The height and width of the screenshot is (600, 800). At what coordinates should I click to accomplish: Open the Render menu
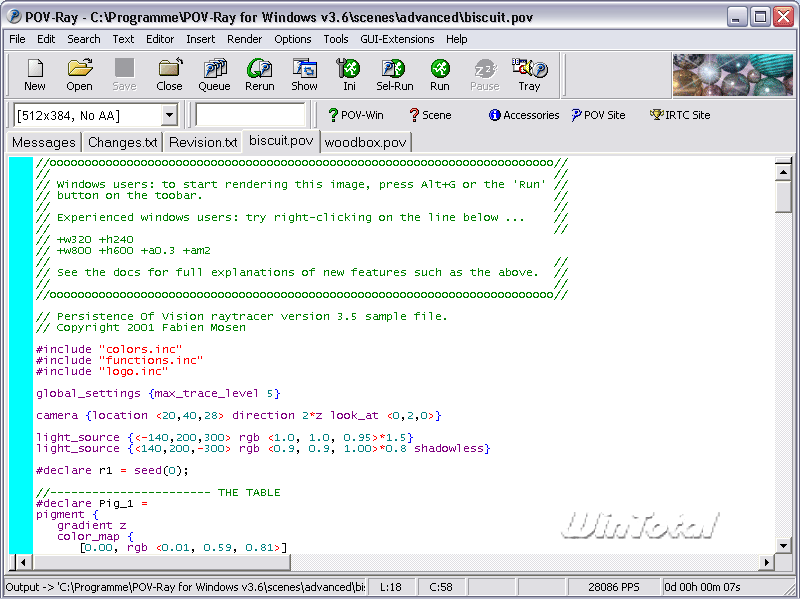[x=244, y=39]
